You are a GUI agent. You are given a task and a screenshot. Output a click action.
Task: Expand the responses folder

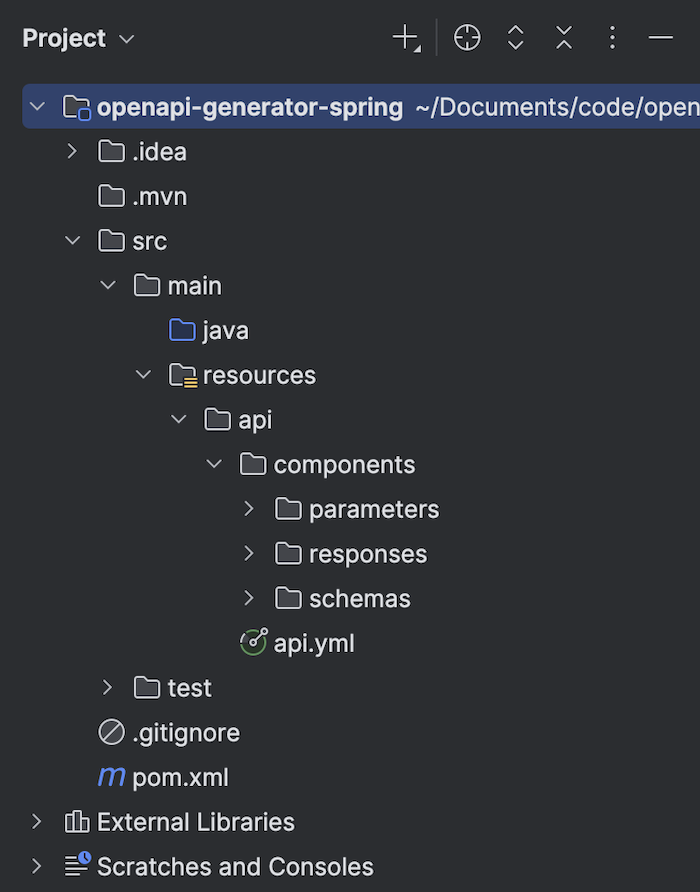point(249,554)
